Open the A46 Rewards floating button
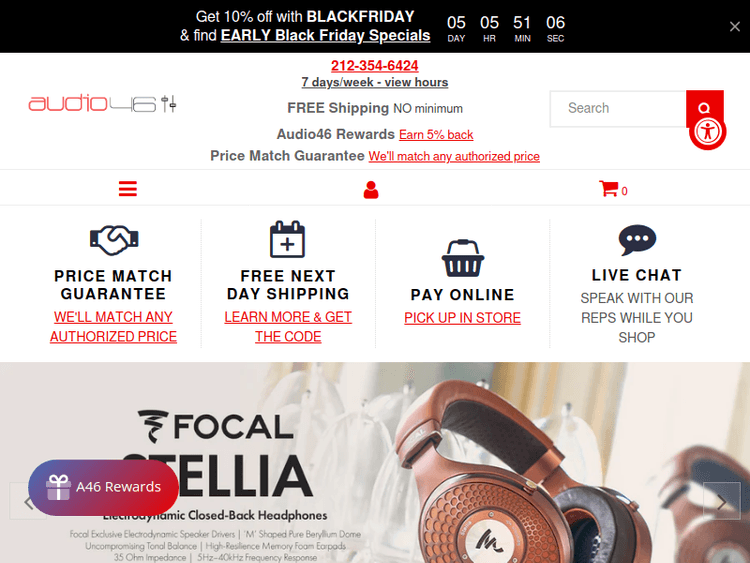Image resolution: width=750 pixels, height=563 pixels. 103,487
